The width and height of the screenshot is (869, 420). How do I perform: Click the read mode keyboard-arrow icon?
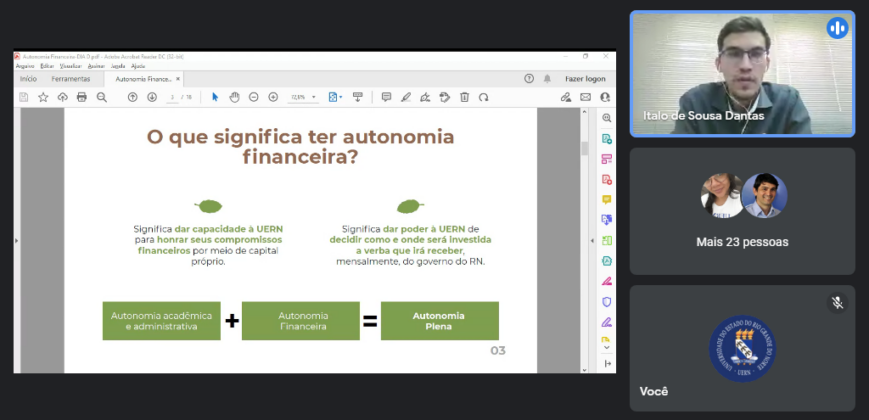coord(358,97)
